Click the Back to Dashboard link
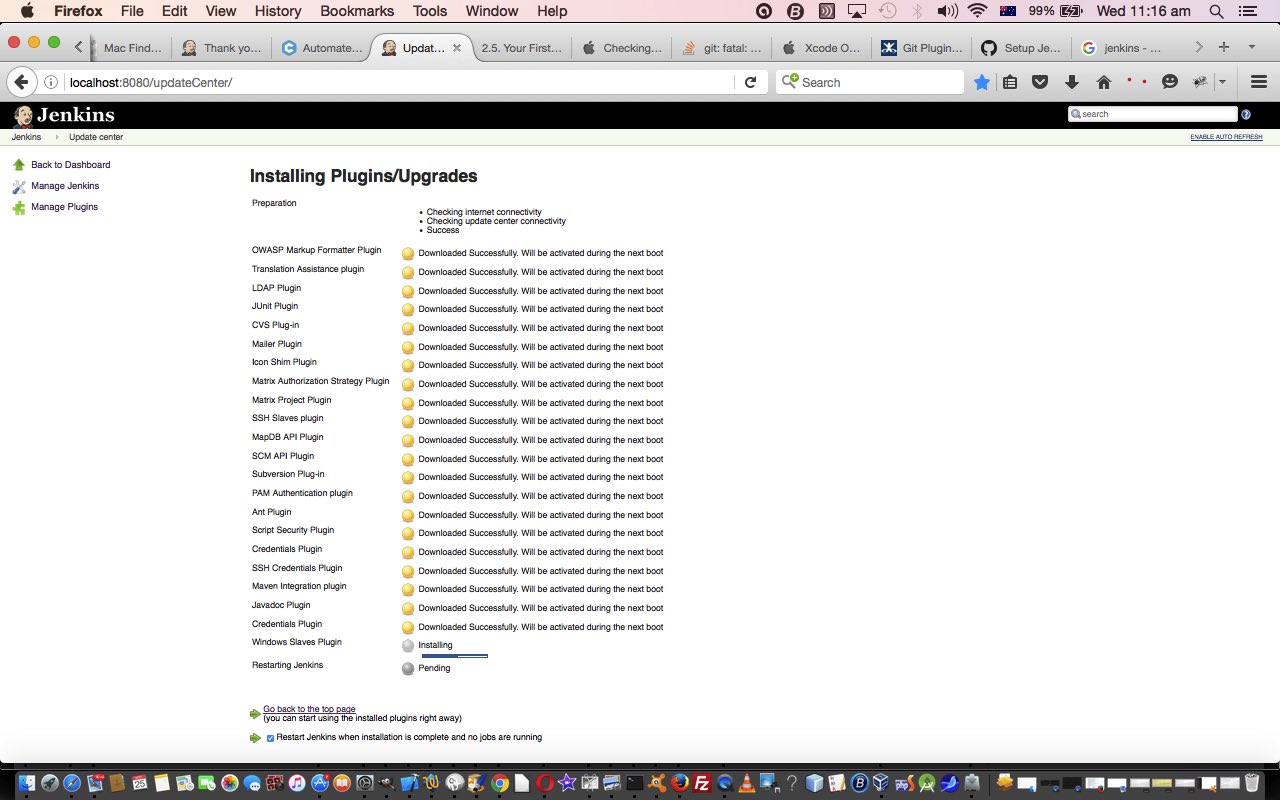This screenshot has width=1280, height=800. [x=71, y=165]
